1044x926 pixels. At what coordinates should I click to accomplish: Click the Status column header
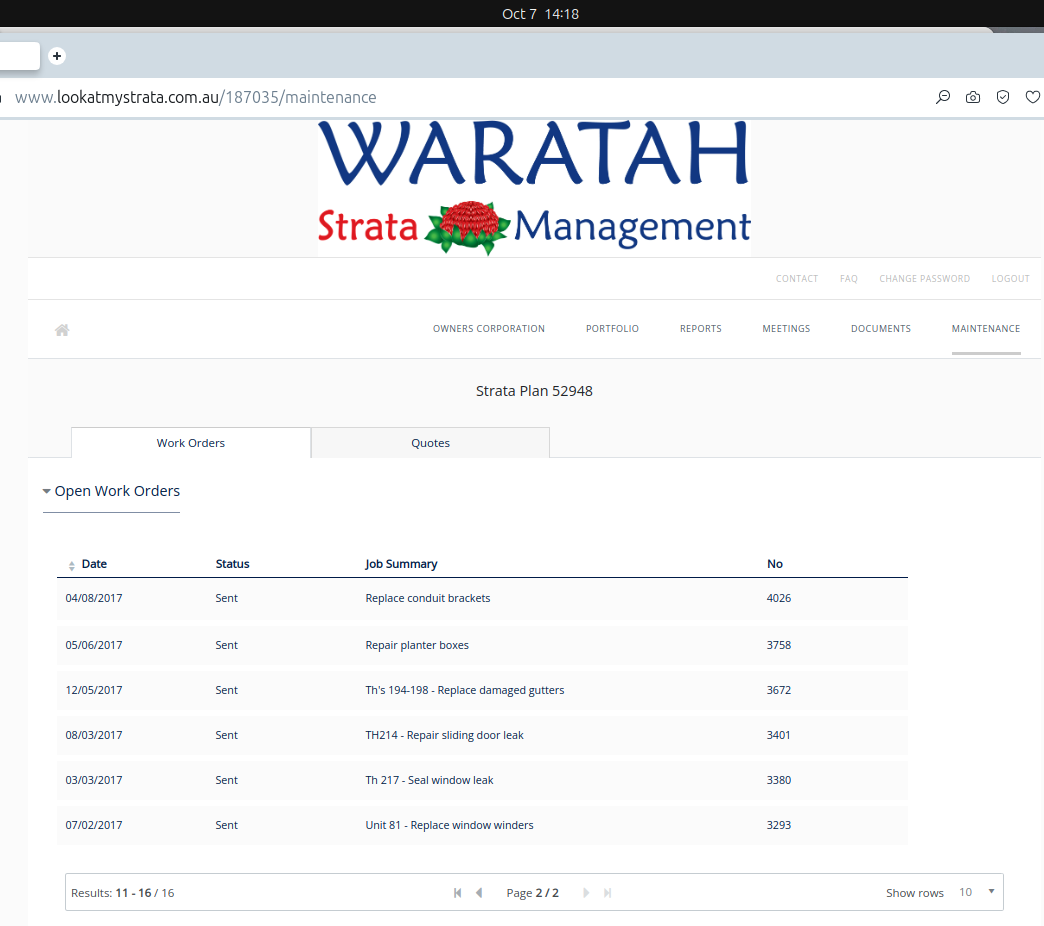[232, 564]
